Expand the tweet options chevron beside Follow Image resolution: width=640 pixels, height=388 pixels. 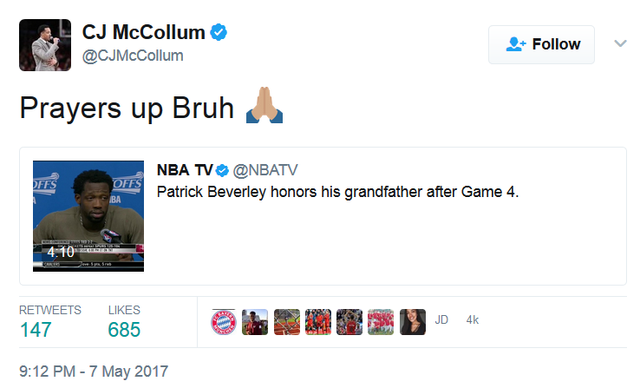pos(620,43)
